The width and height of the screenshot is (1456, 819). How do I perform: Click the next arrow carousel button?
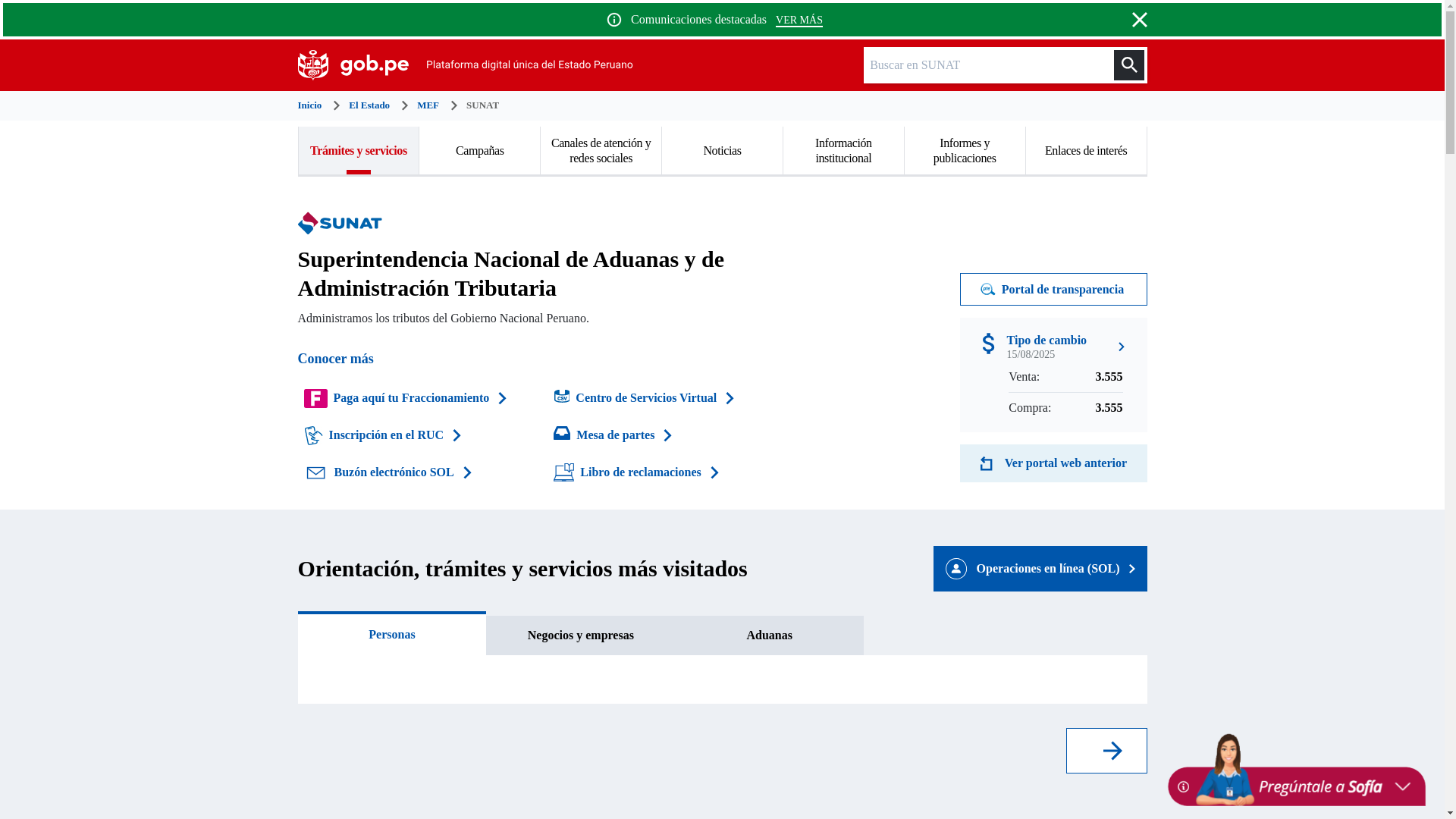[1106, 751]
